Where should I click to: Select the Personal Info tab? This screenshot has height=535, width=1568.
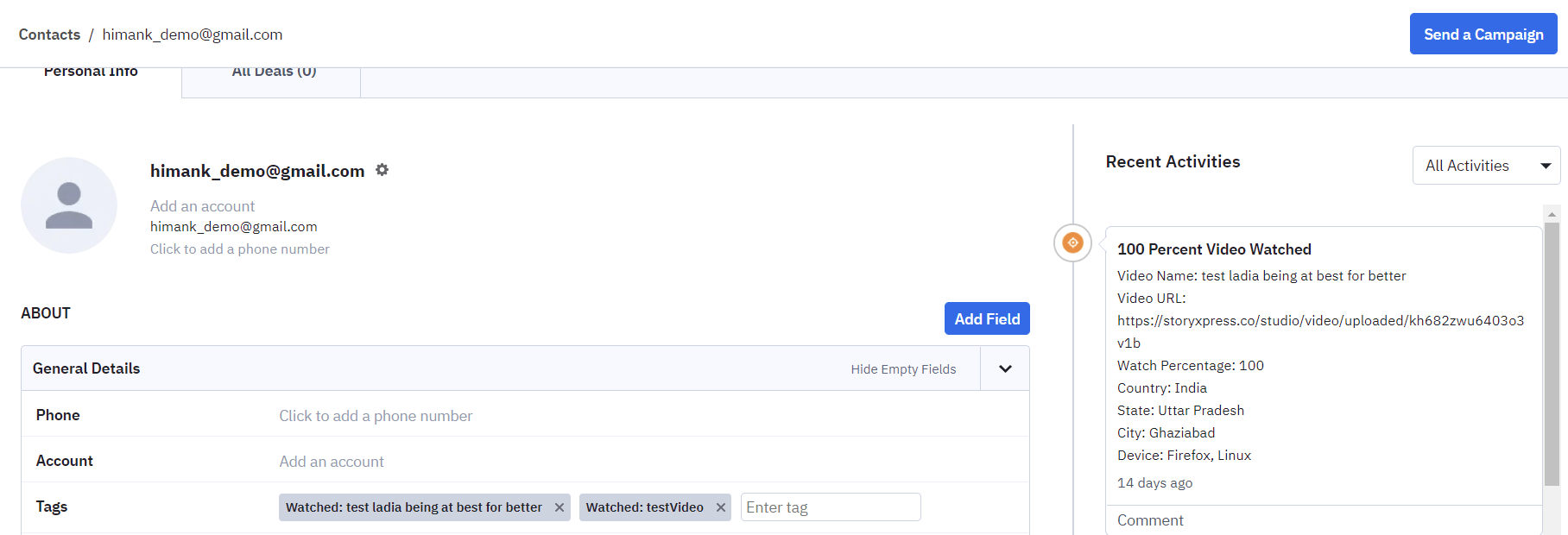pos(91,72)
